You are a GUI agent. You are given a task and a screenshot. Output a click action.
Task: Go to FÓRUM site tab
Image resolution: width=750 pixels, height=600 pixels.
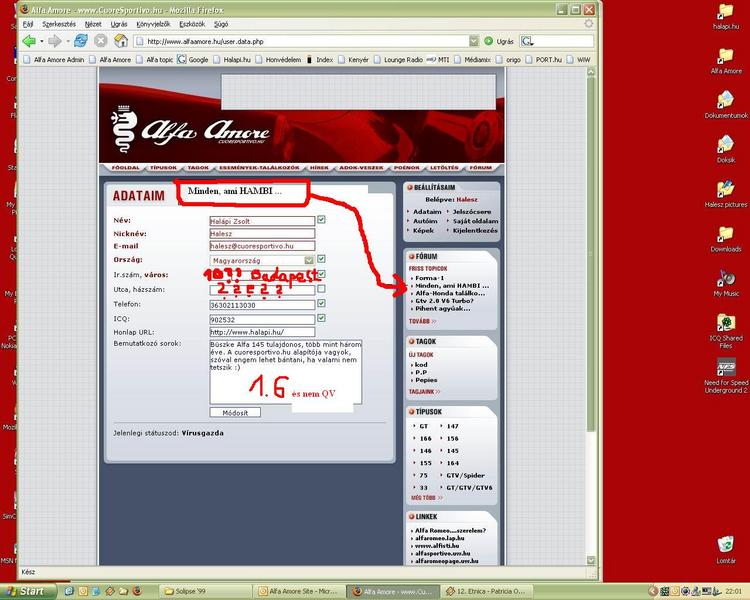point(480,168)
